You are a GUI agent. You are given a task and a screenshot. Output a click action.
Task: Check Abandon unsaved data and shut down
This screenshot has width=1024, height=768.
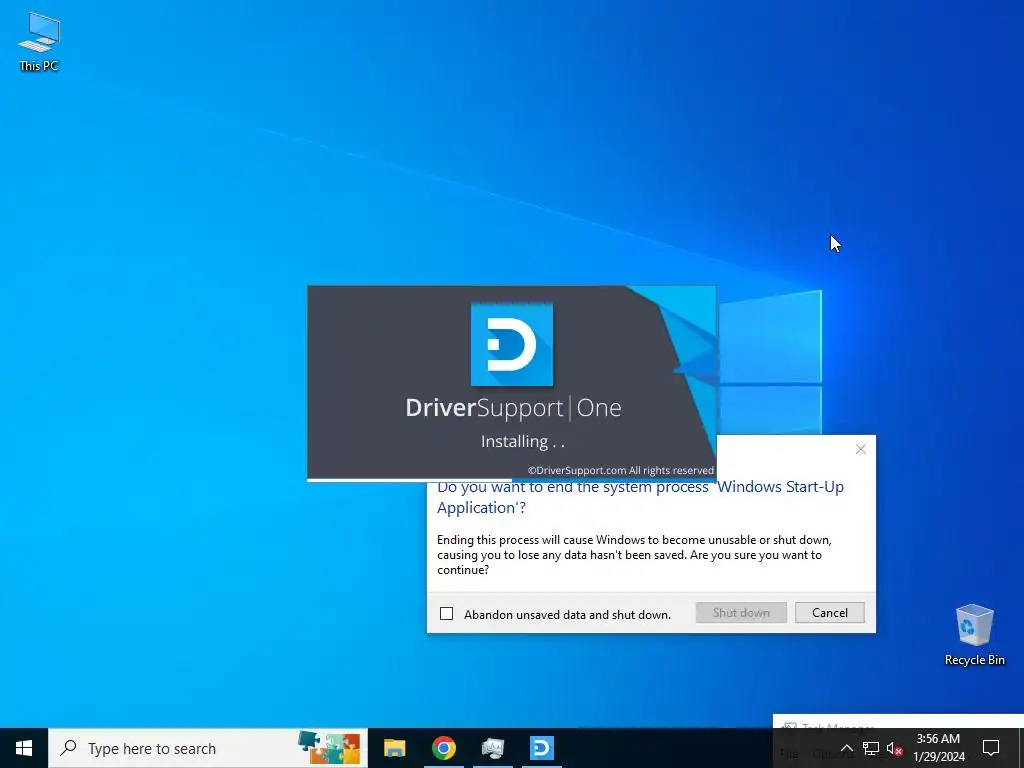pos(447,614)
